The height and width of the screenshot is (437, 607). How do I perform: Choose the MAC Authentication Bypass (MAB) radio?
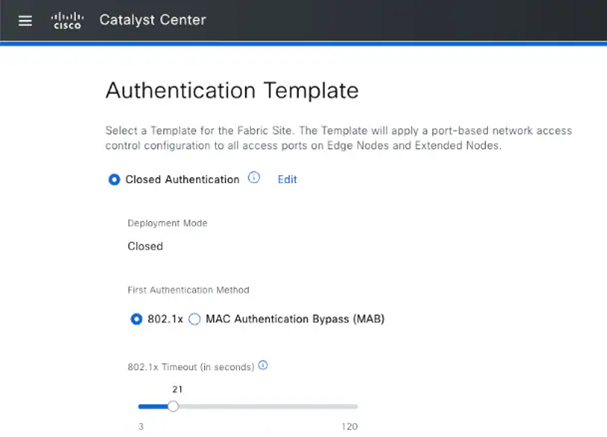195,319
